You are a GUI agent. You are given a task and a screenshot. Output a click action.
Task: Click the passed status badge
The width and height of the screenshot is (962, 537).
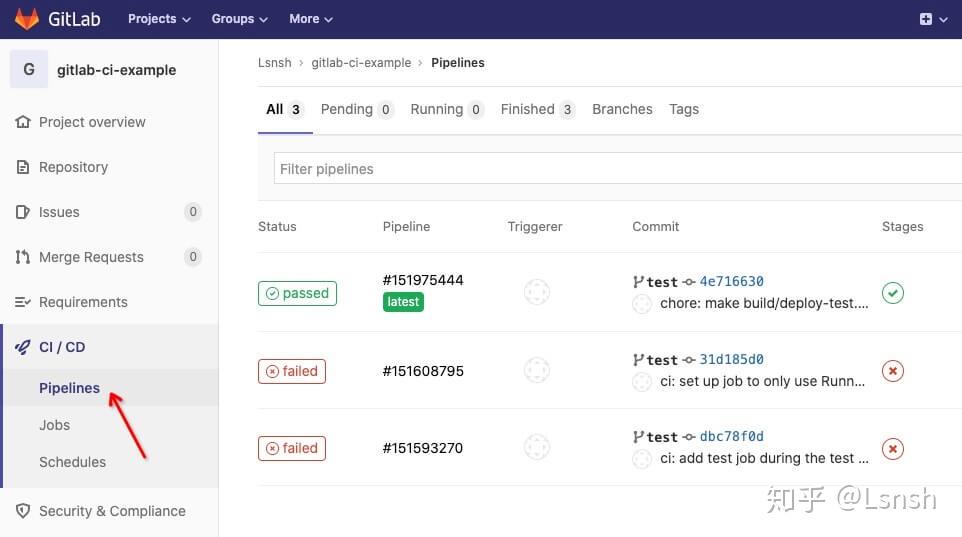298,293
